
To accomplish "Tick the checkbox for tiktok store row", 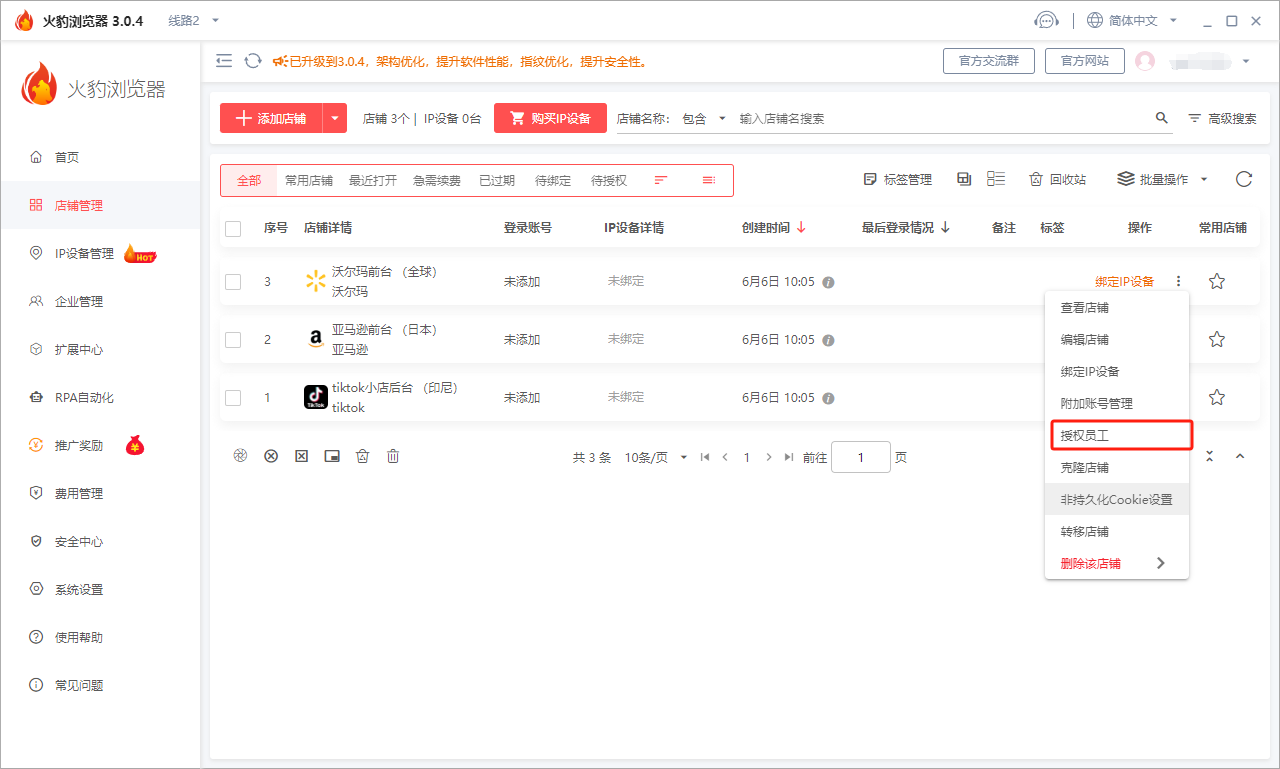I will pyautogui.click(x=233, y=398).
